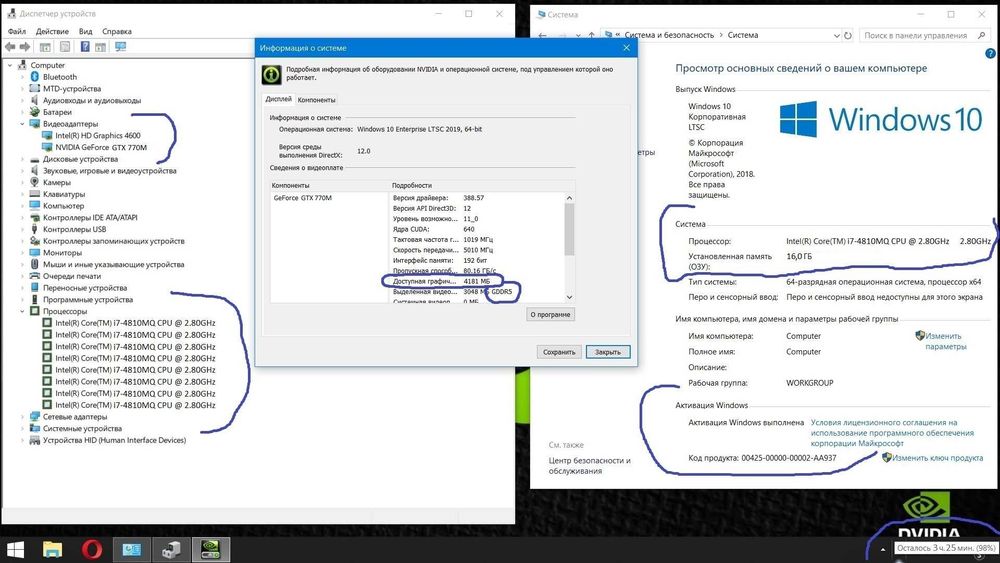Screen dimensions: 1000x563
Task: Click the Изменить ключ продукта link
Action: [938, 458]
